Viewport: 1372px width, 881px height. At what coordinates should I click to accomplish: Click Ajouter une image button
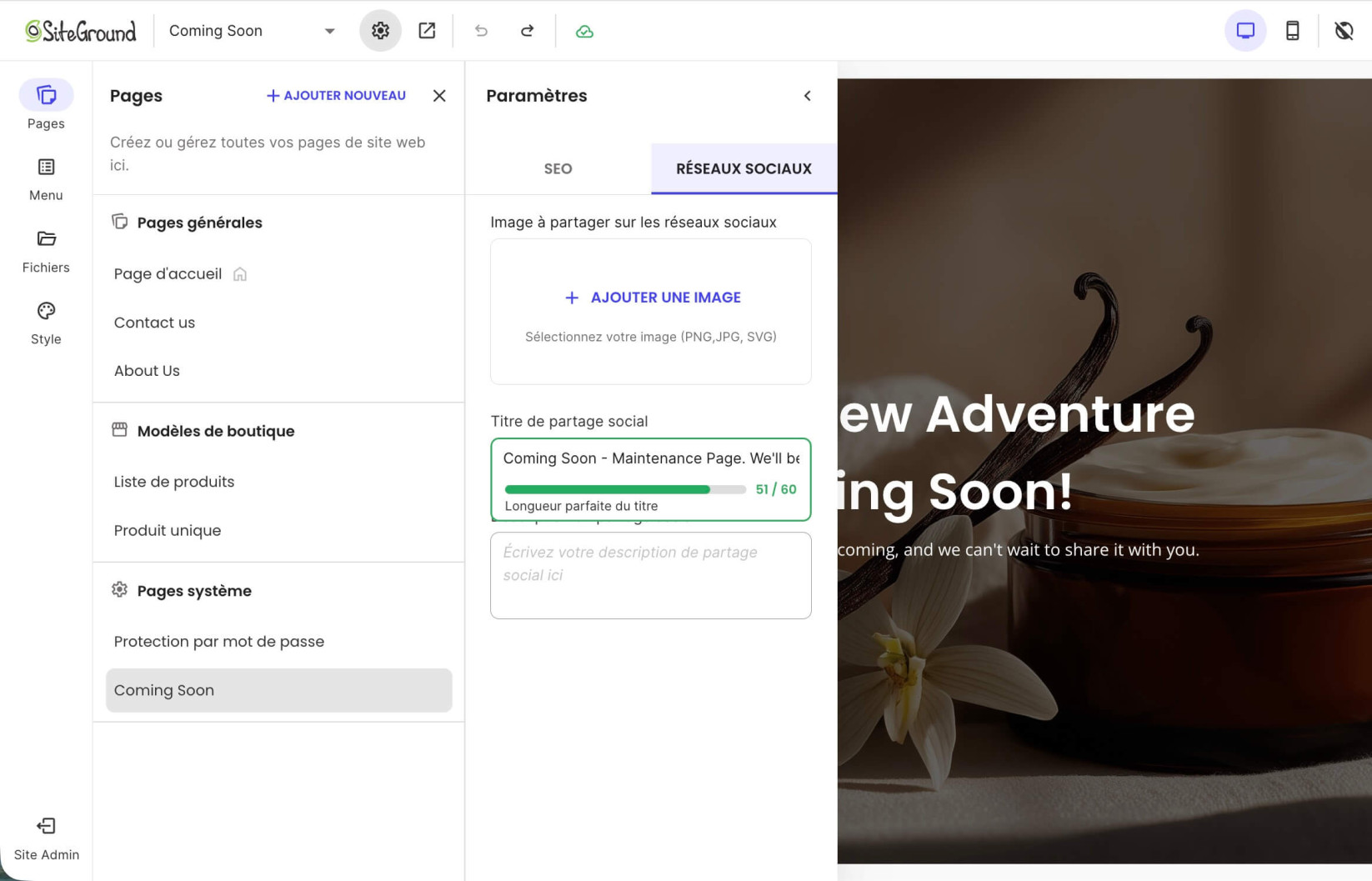coord(652,298)
